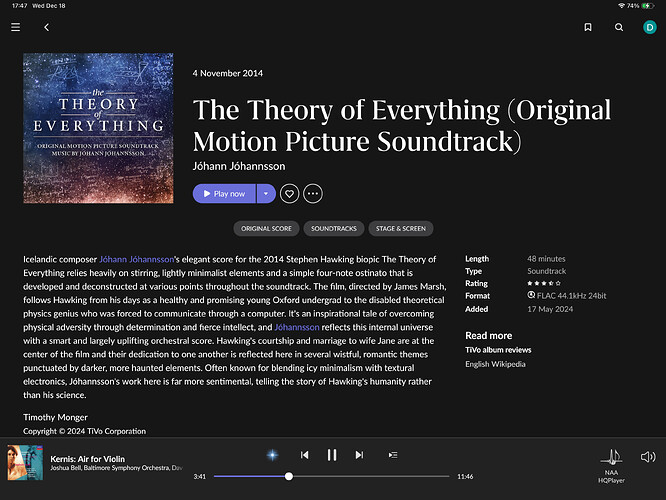Open the bookmarks icon
Image resolution: width=666 pixels, height=500 pixels.
588,27
